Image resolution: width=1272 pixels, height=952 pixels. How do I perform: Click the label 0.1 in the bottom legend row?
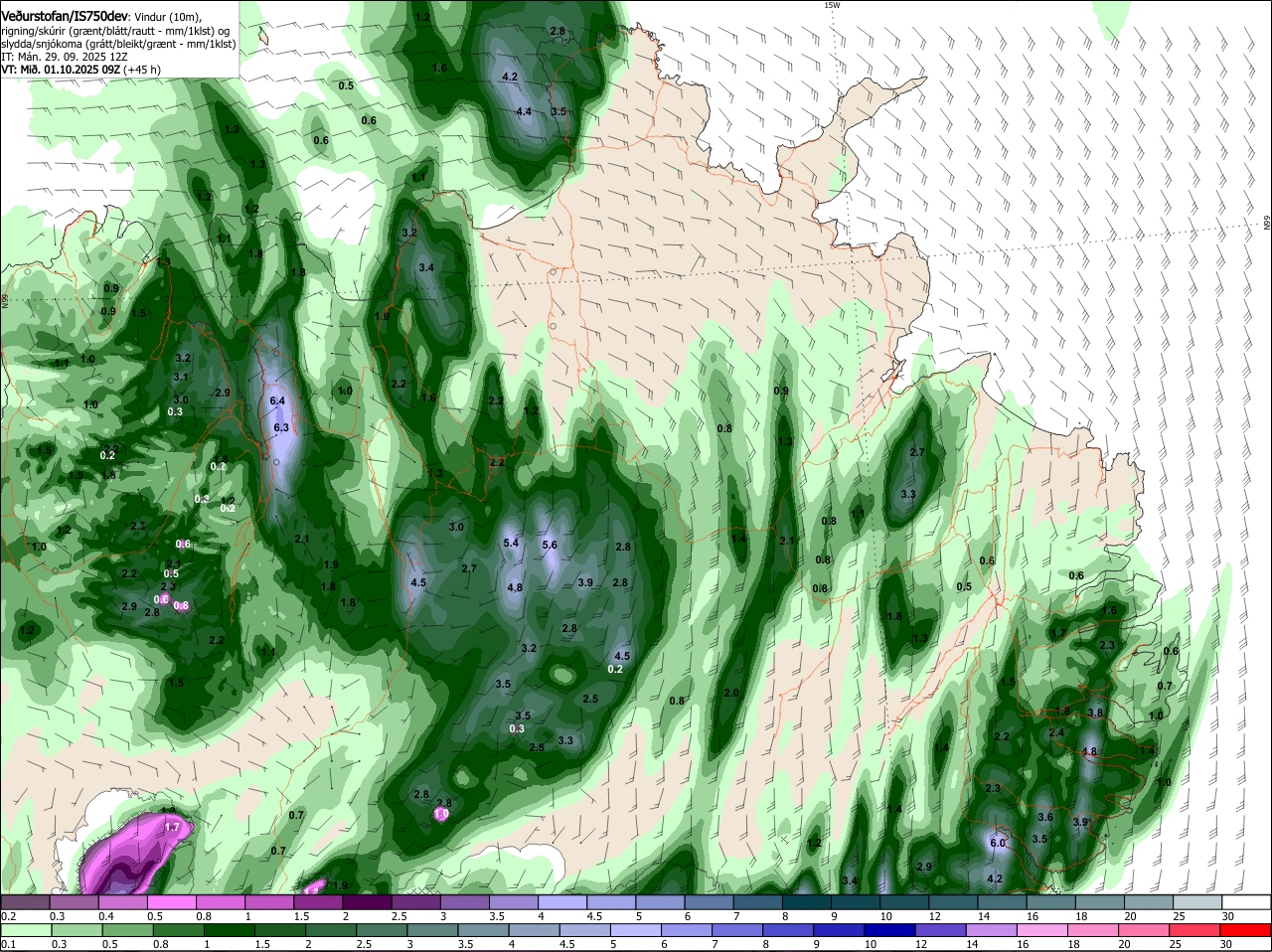[8, 944]
